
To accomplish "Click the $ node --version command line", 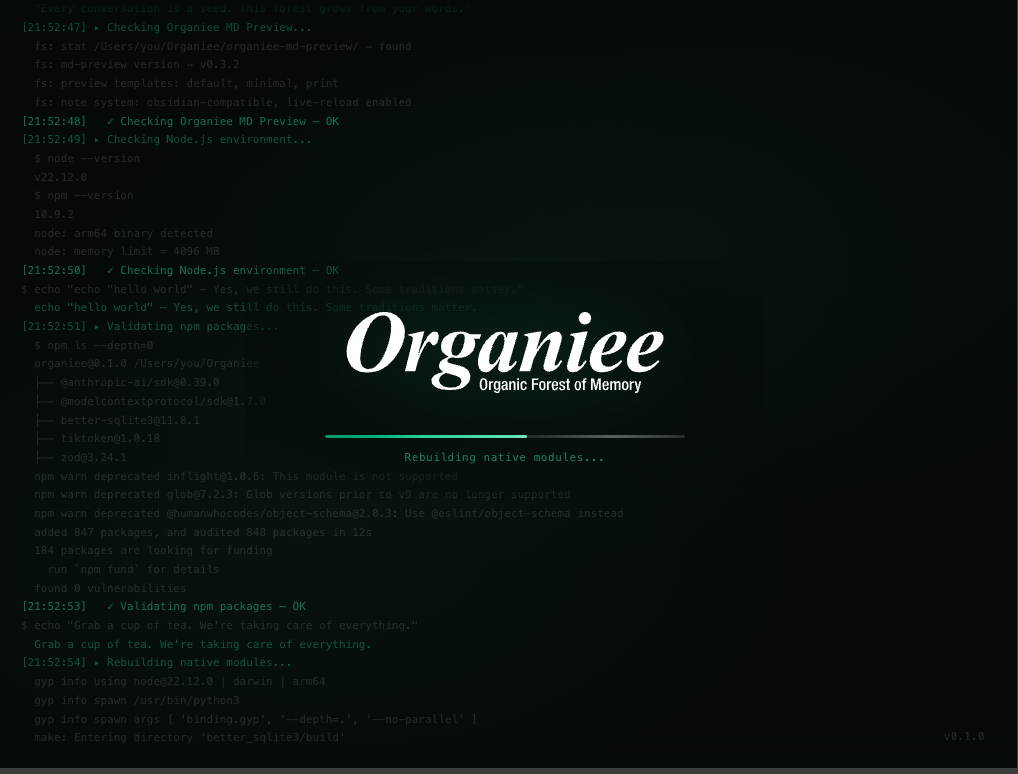I will click(87, 158).
